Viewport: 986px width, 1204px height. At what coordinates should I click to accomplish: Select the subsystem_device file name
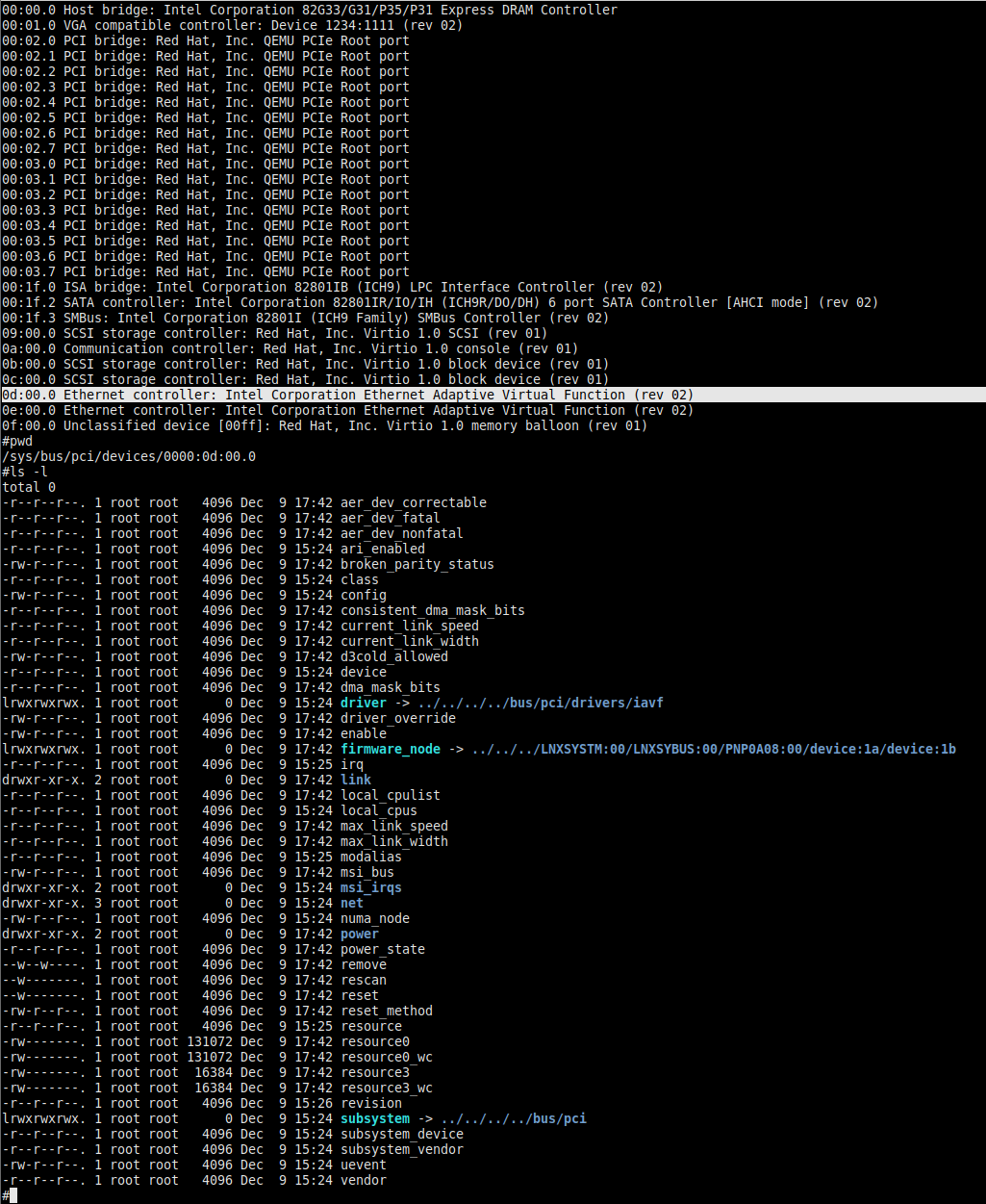(x=402, y=1134)
